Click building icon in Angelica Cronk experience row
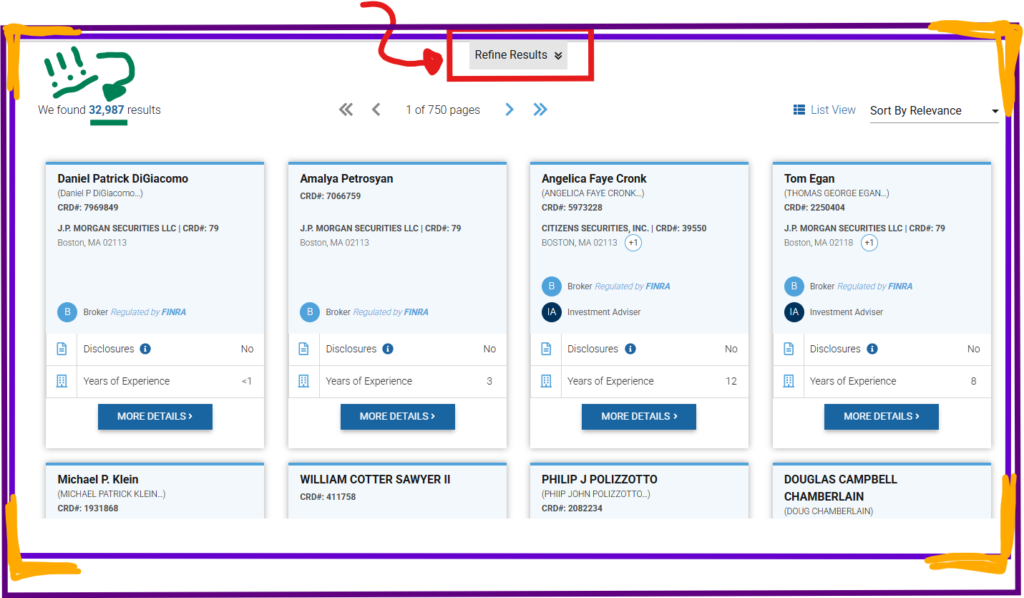This screenshot has width=1024, height=598. tap(546, 381)
